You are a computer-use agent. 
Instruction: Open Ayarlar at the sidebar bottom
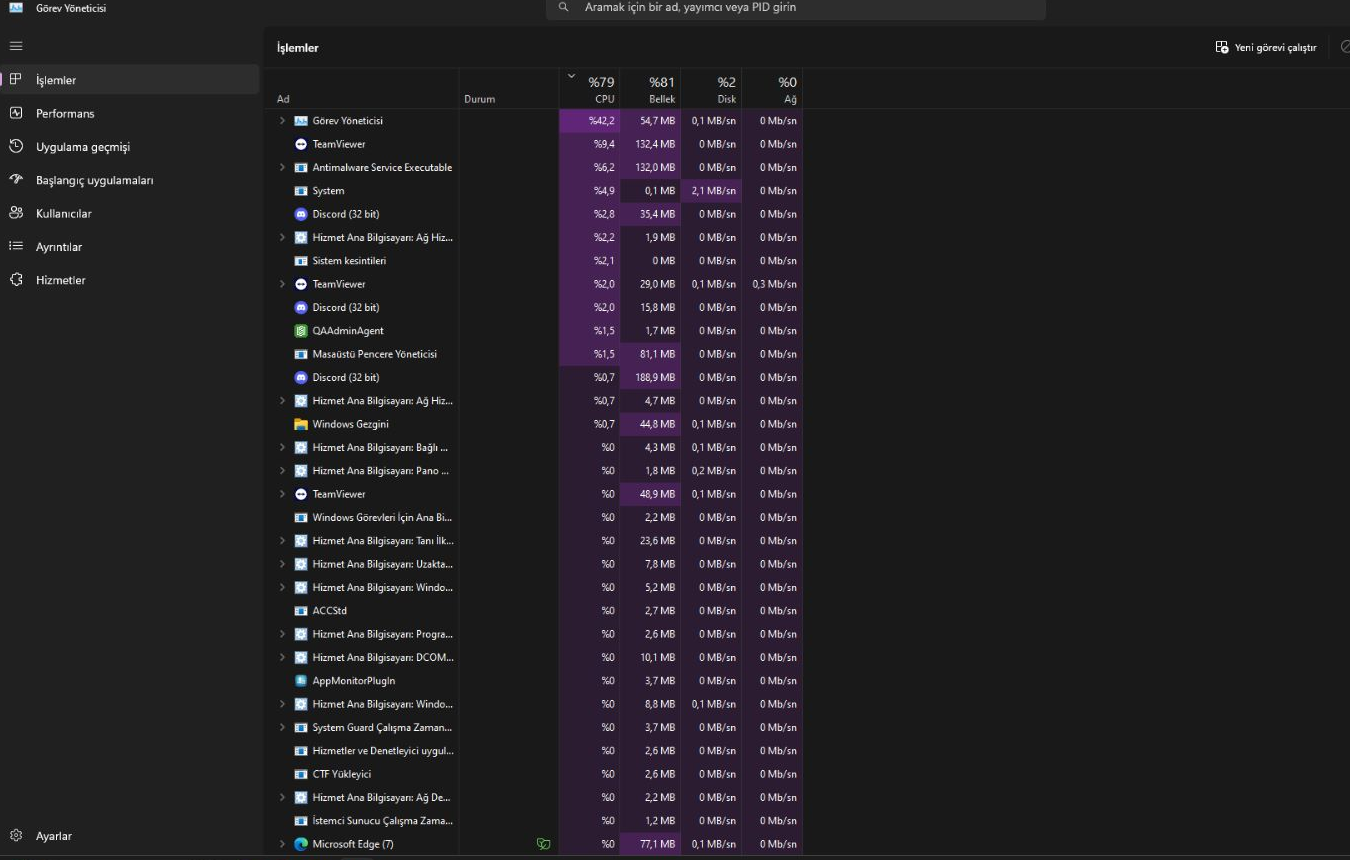pyautogui.click(x=130, y=836)
